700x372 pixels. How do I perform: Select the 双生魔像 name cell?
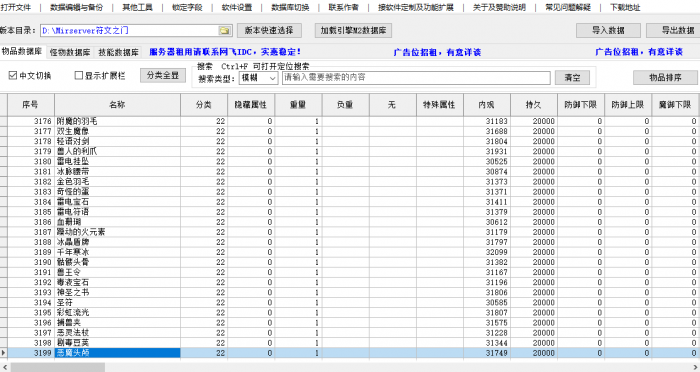coord(117,131)
